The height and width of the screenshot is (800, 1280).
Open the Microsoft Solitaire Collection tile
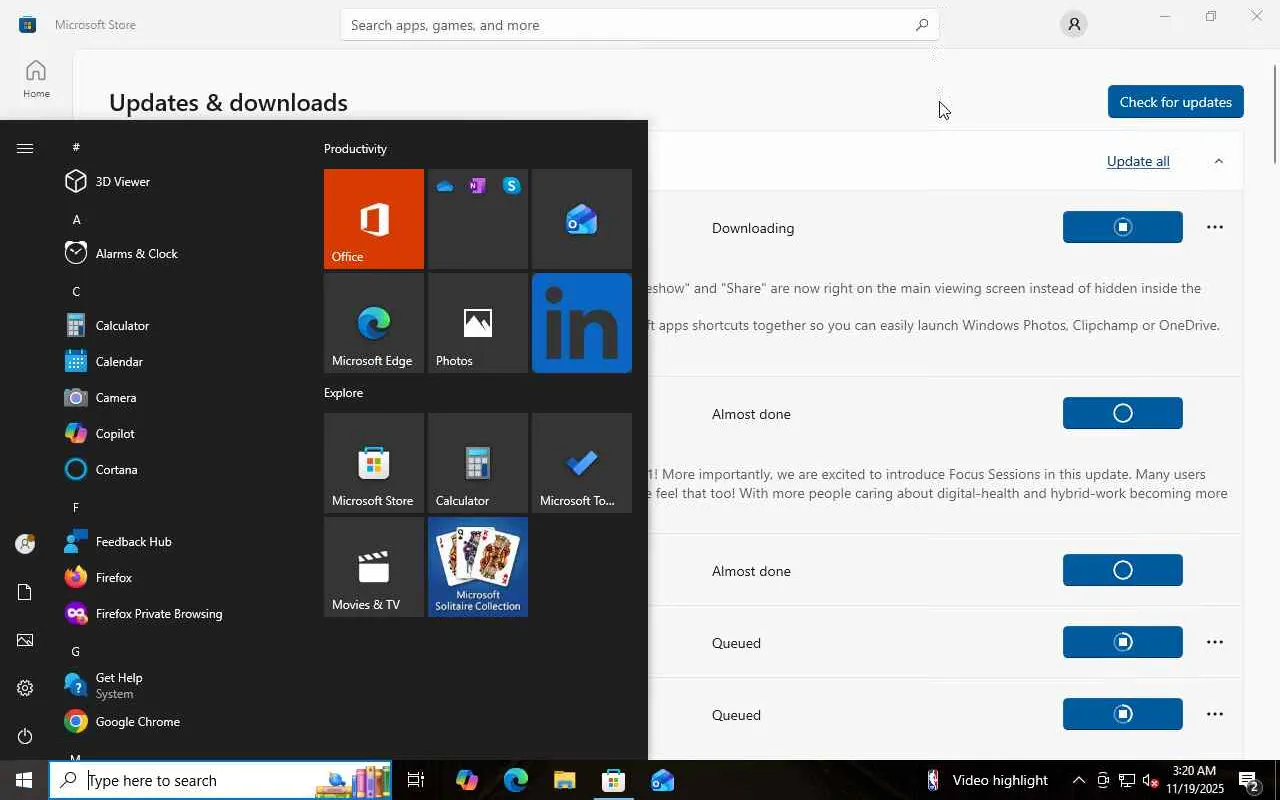[x=478, y=567]
